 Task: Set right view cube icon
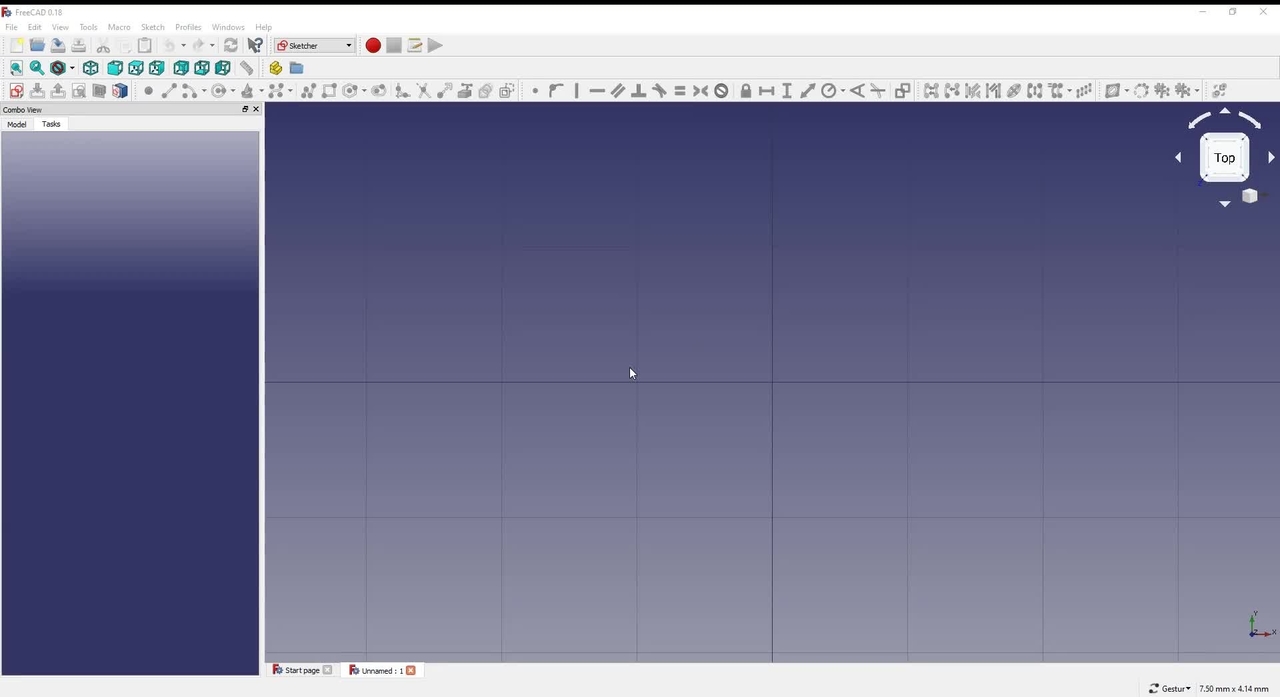click(157, 68)
